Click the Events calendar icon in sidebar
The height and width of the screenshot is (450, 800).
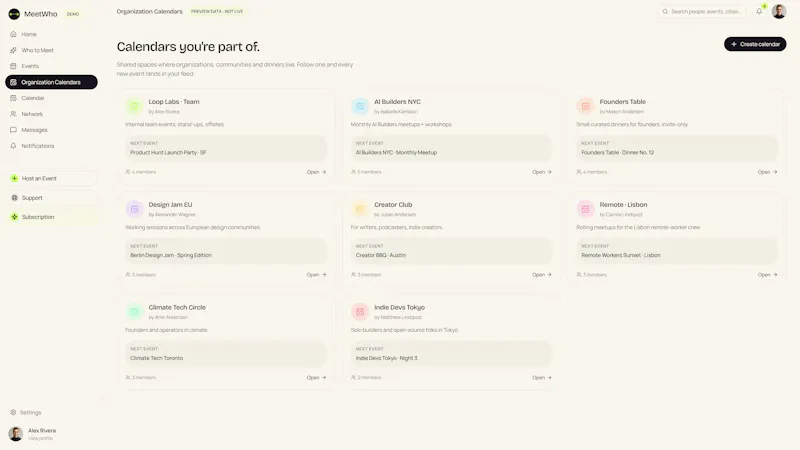click(13, 66)
